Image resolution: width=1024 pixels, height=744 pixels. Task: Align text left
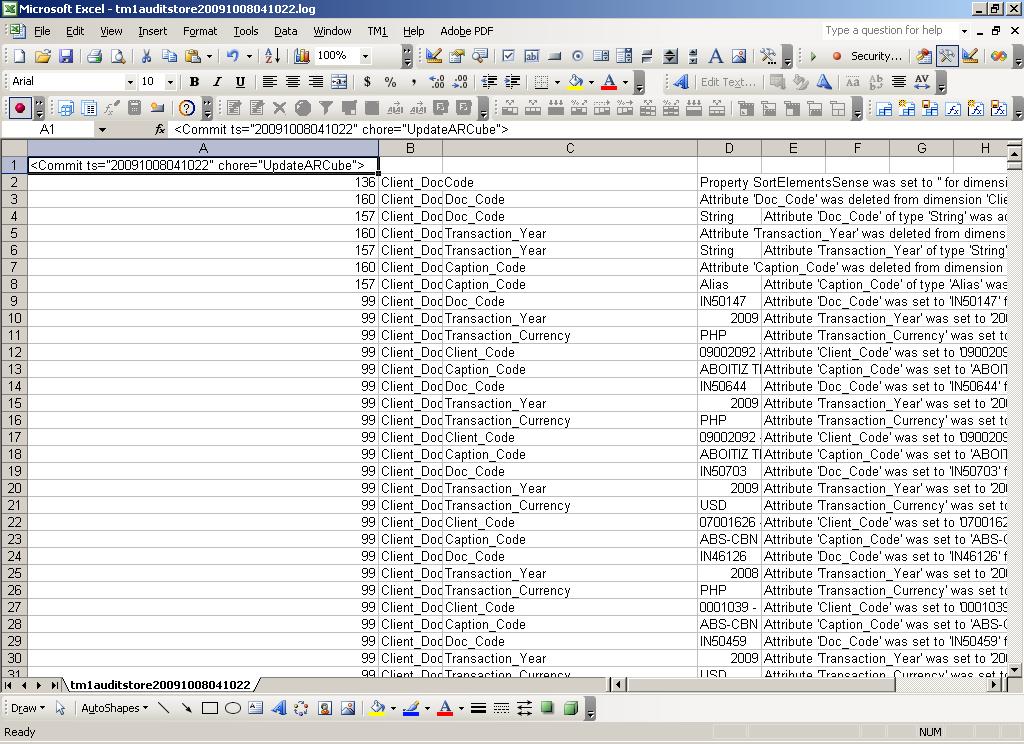269,82
